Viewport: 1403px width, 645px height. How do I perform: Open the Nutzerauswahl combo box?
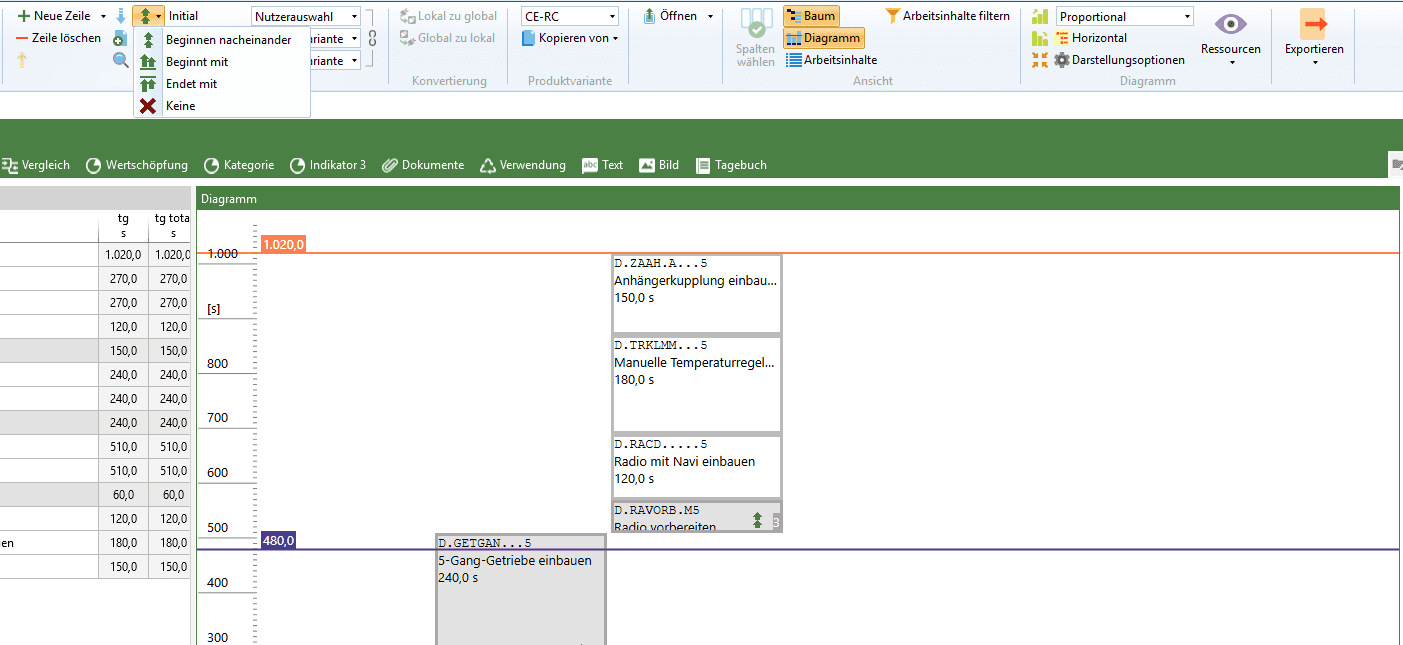click(306, 17)
